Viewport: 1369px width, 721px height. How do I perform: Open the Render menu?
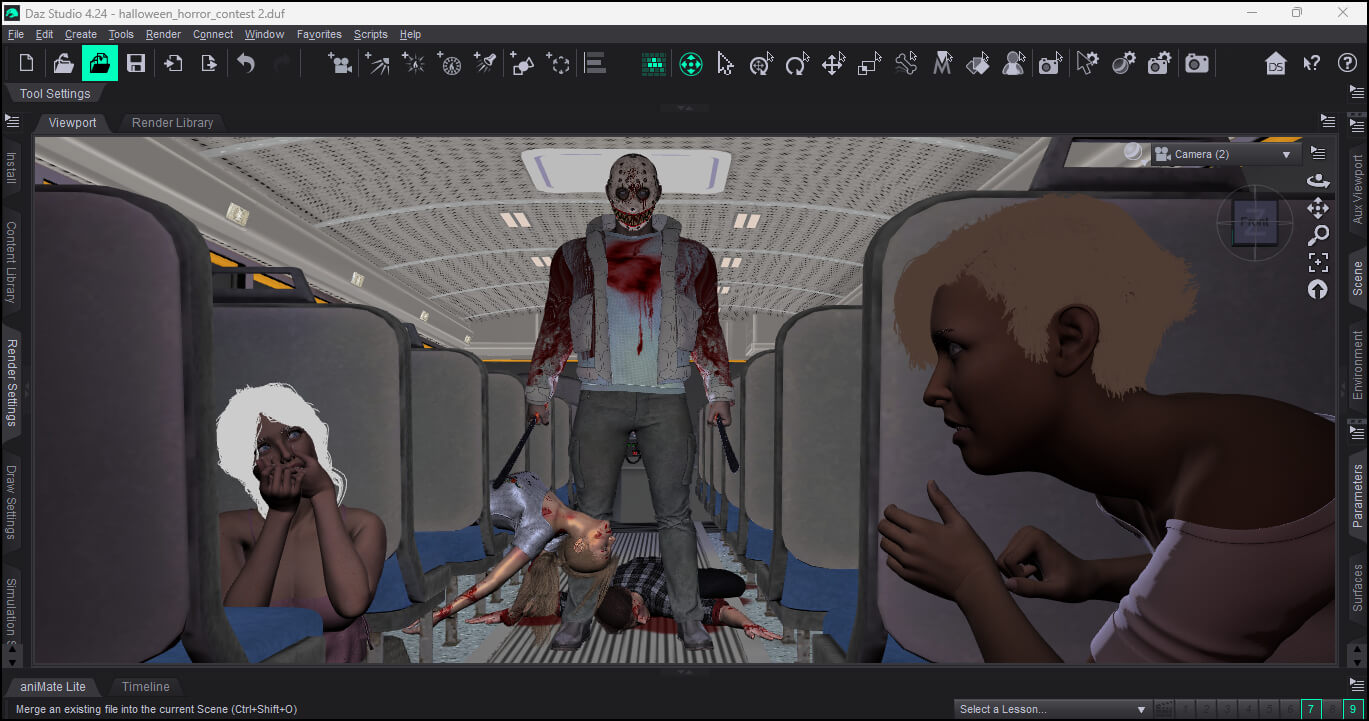coord(164,34)
